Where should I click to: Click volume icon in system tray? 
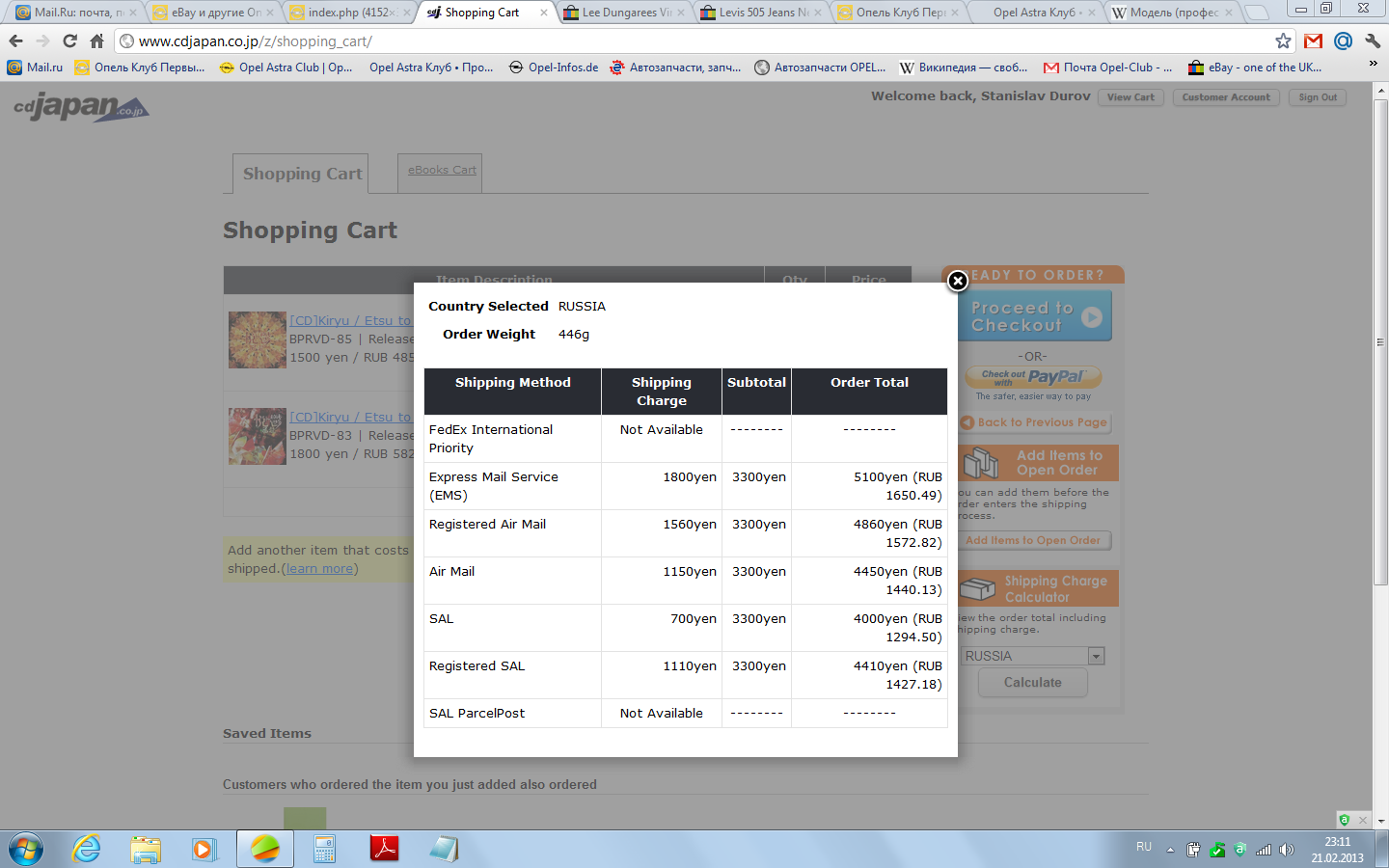1286,850
